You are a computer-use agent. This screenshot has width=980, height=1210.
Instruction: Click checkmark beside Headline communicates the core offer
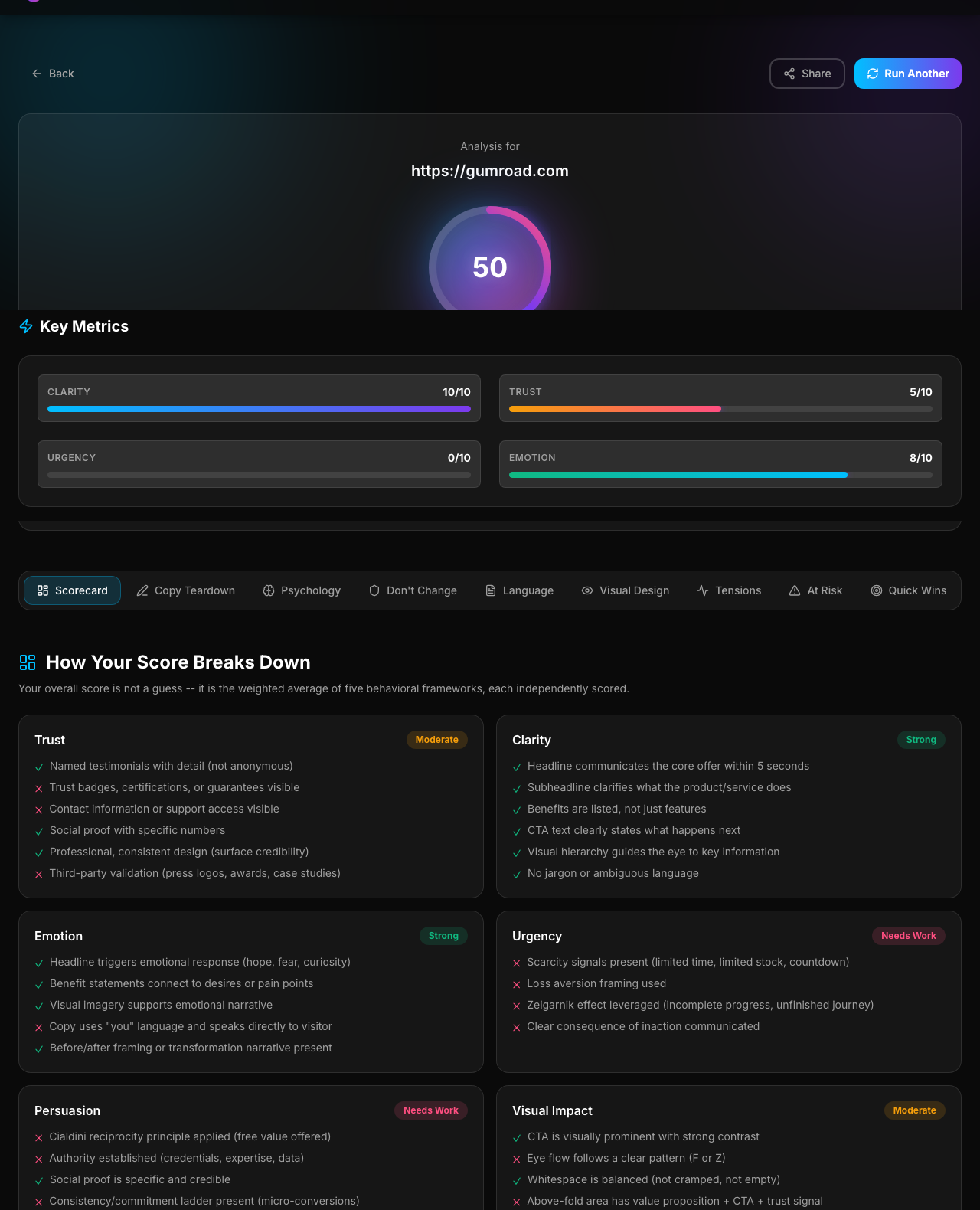pyautogui.click(x=517, y=767)
